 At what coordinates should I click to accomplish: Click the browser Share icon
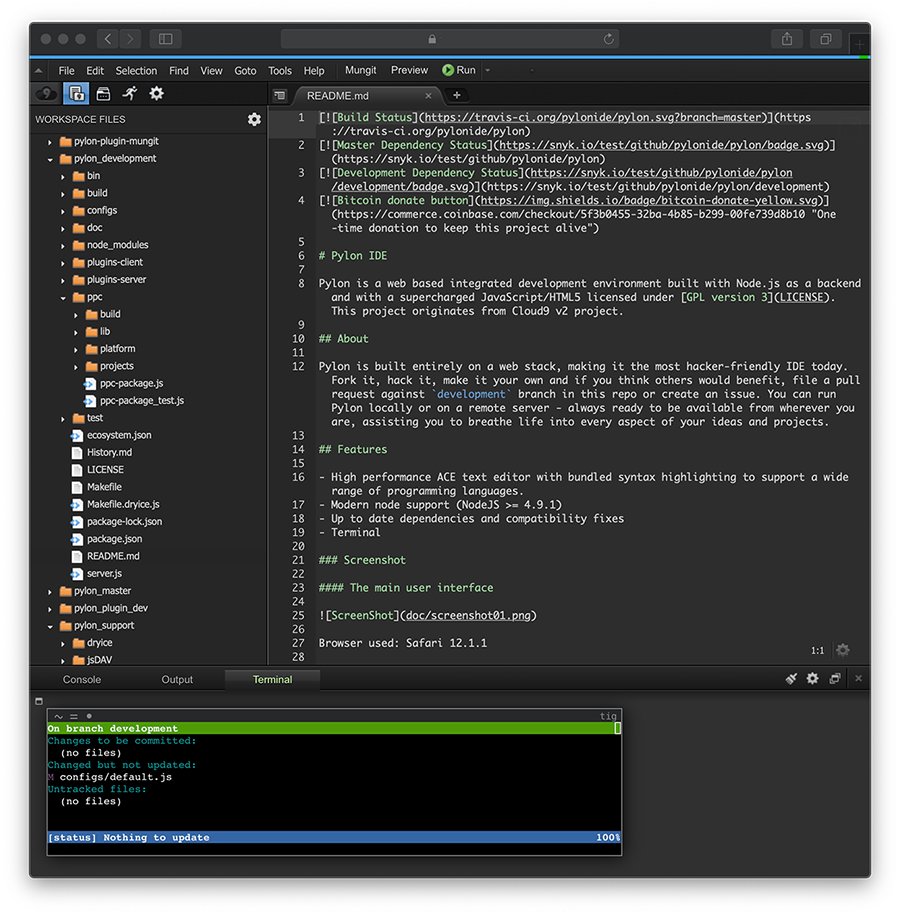(787, 39)
